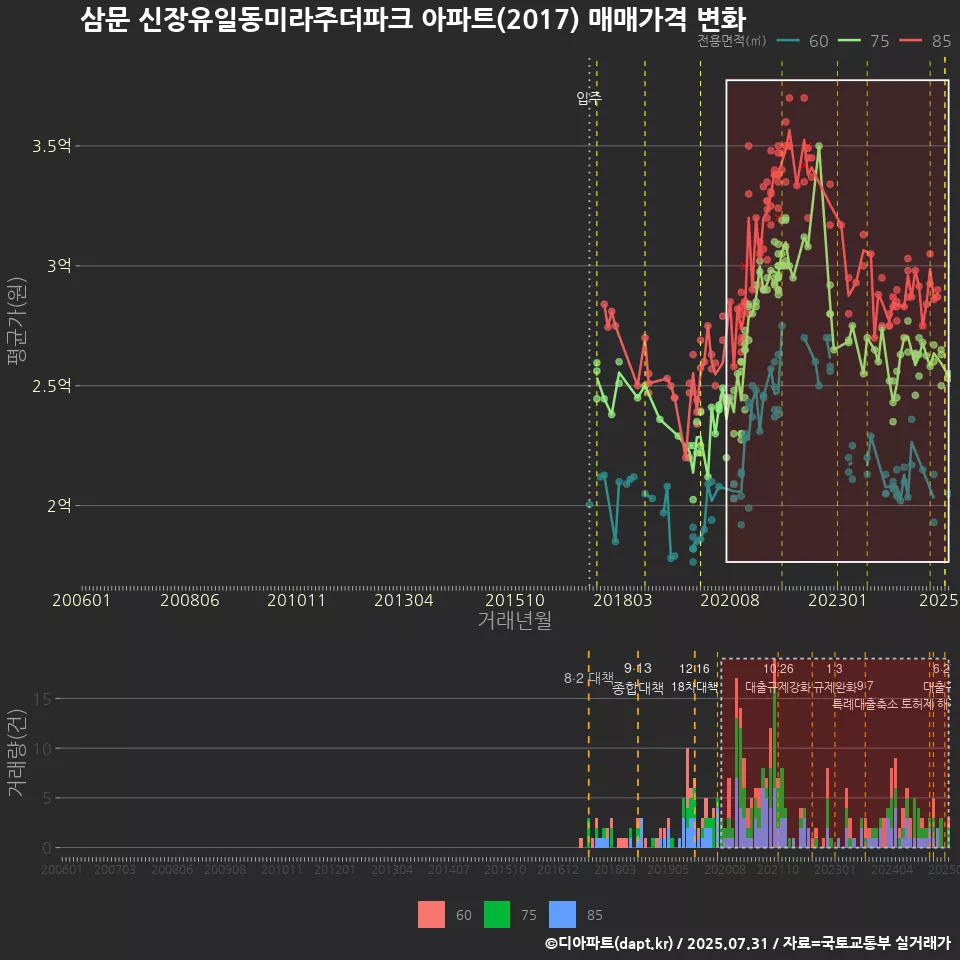The width and height of the screenshot is (960, 960).
Task: Click 200601 on the price chart x-axis
Action: click(81, 600)
